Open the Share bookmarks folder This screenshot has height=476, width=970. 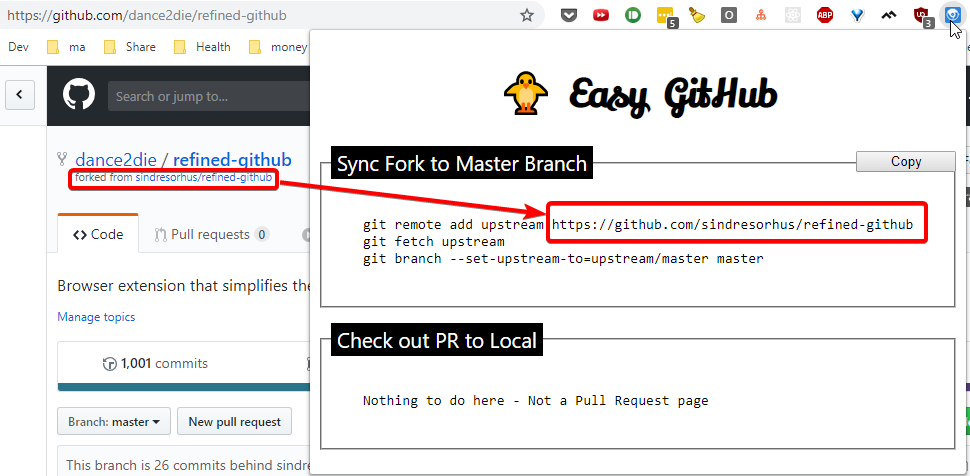point(130,47)
